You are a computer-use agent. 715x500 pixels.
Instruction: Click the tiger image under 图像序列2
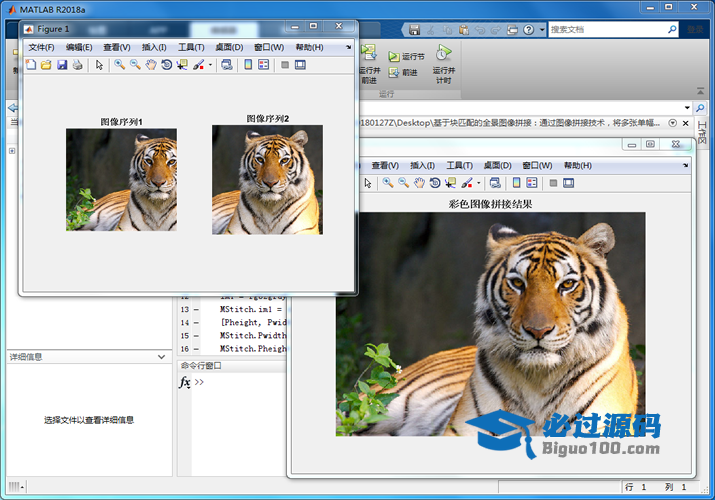[x=267, y=180]
